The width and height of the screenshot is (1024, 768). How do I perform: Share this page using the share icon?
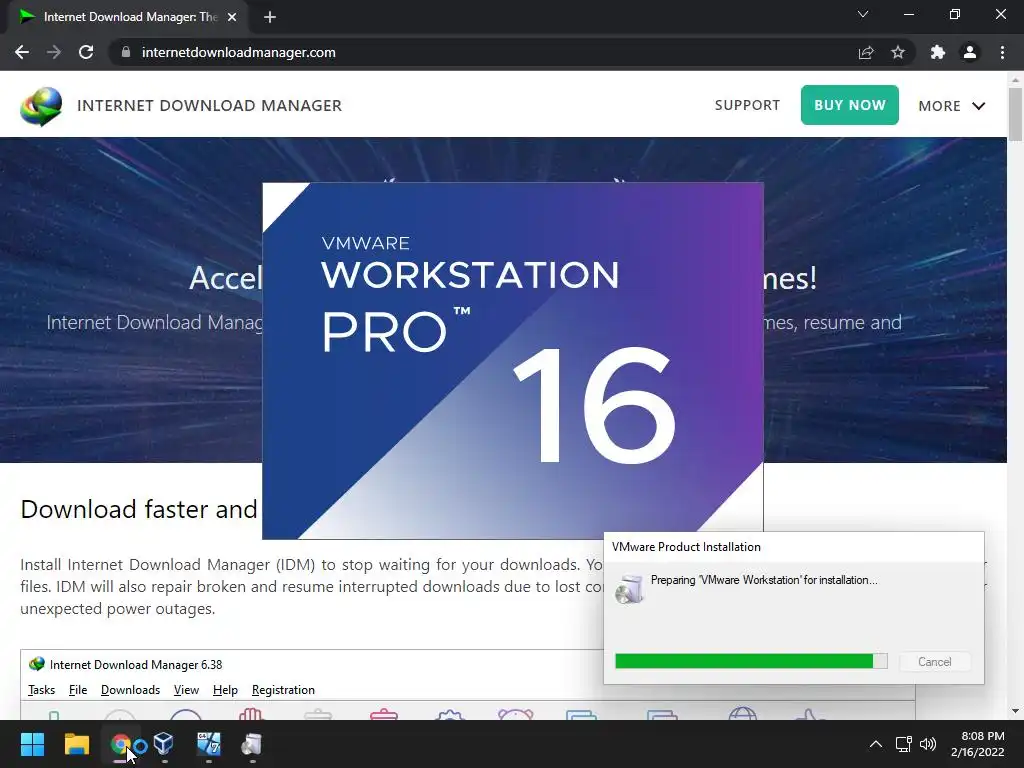[x=866, y=52]
